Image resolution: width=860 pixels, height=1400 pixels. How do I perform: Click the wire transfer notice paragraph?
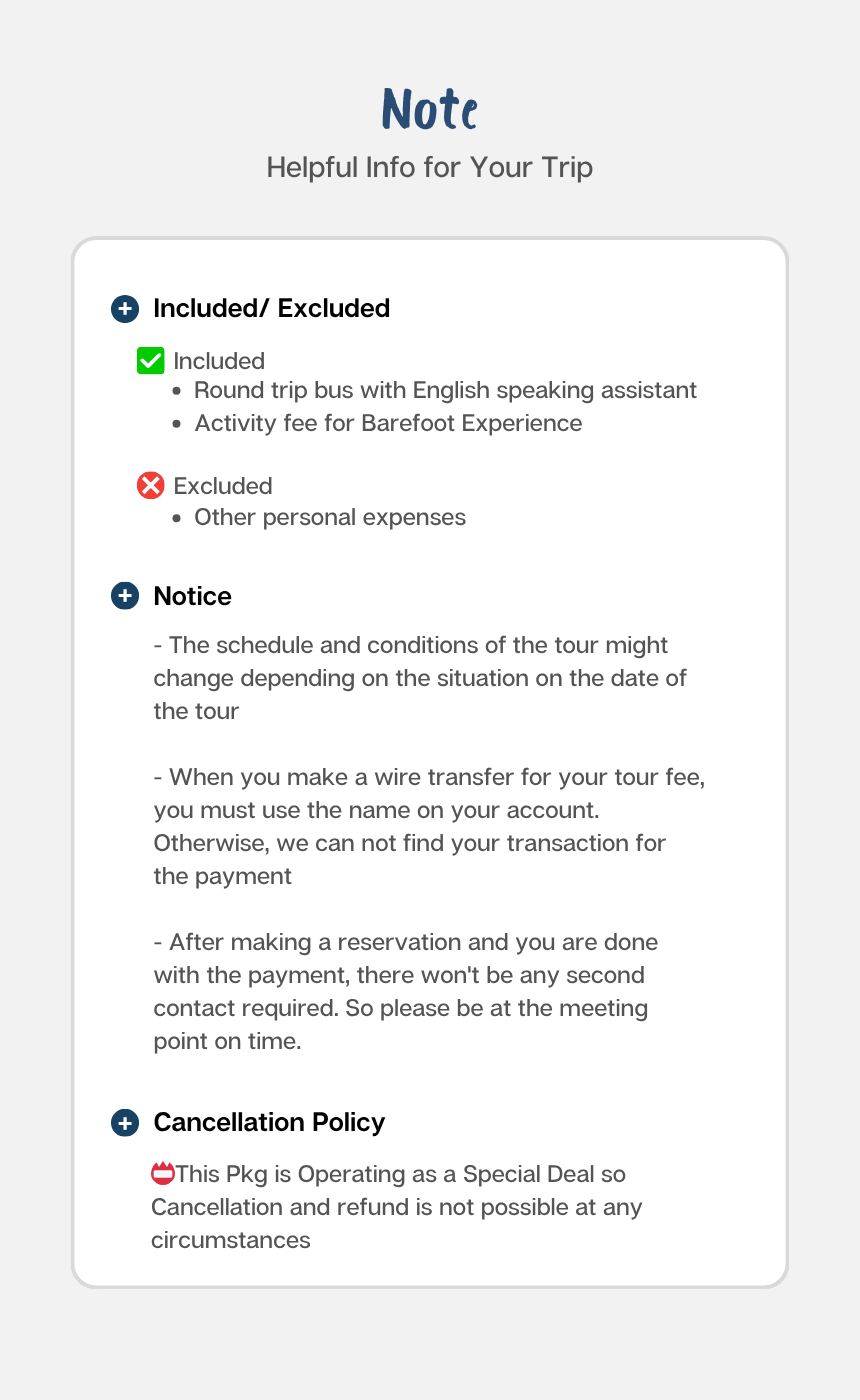(x=428, y=826)
